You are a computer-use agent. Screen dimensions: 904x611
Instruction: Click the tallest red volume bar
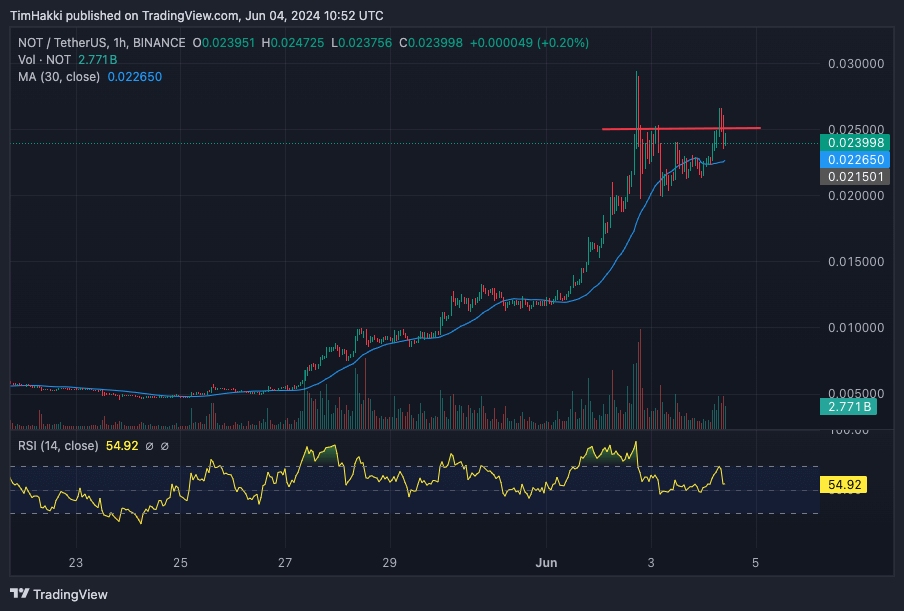pos(640,379)
